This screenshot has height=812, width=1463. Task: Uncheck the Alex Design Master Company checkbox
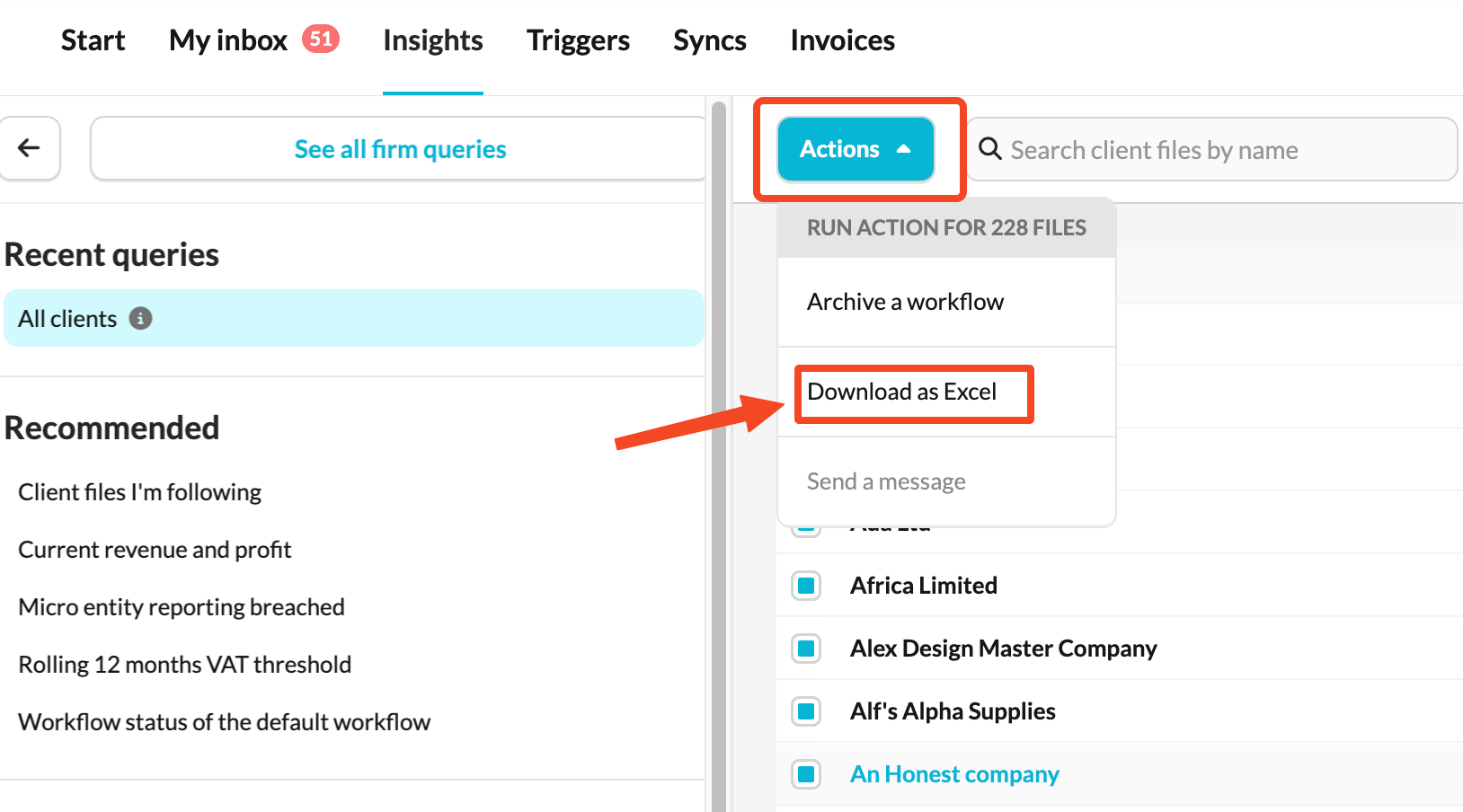click(x=806, y=649)
